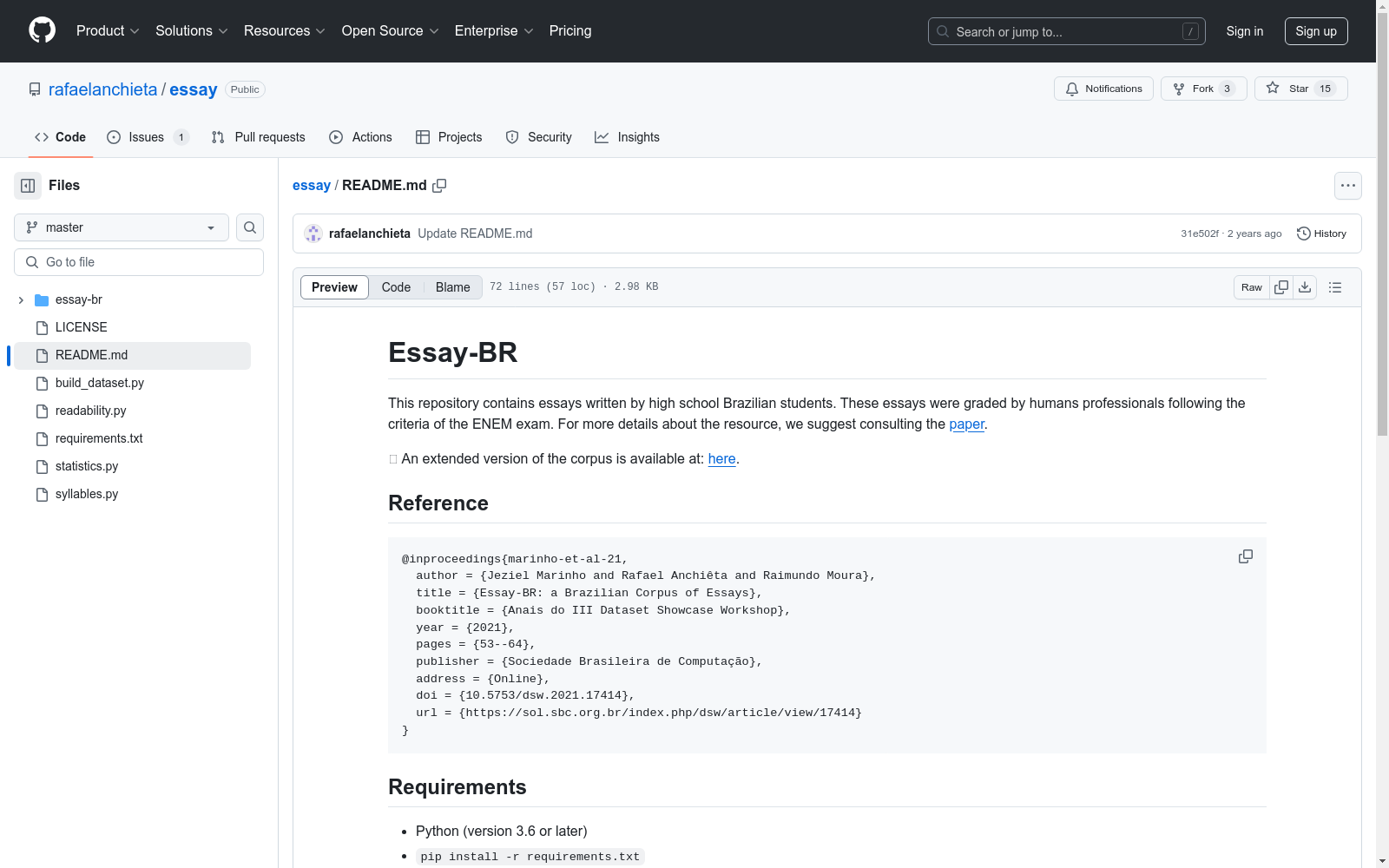
Task: Open the document outline icon
Action: point(1335,287)
